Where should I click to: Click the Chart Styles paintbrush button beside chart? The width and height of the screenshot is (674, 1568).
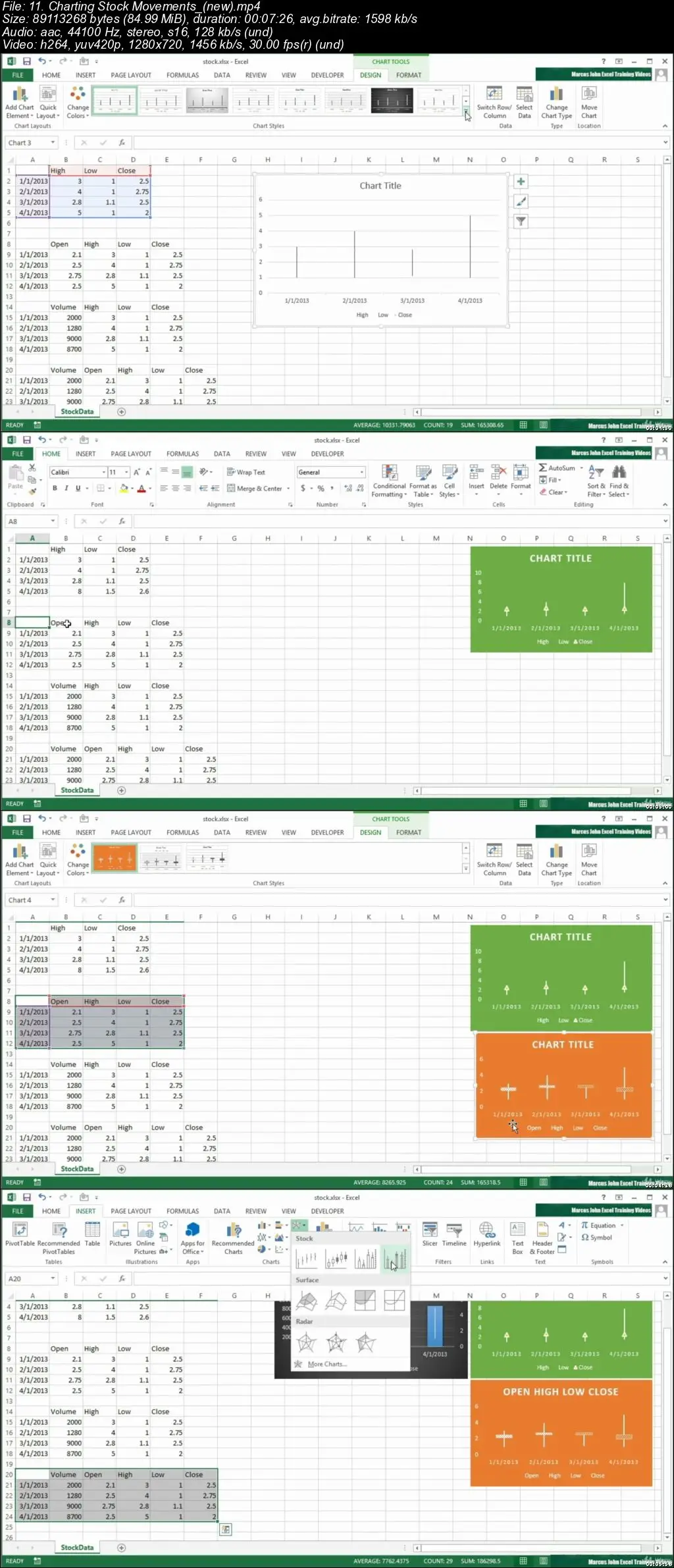(521, 202)
